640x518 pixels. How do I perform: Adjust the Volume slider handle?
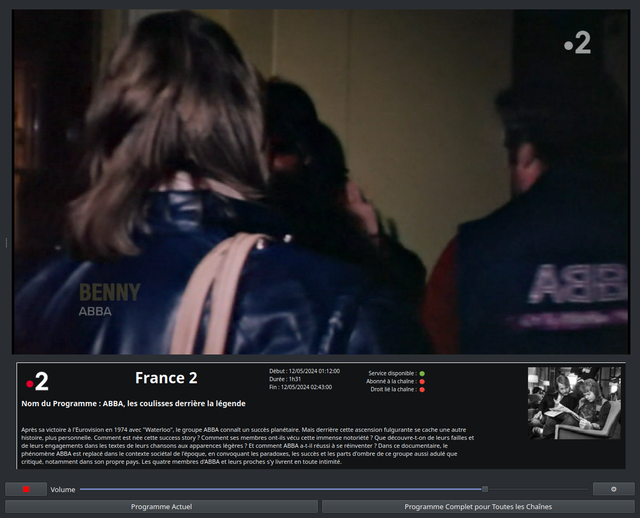point(484,489)
